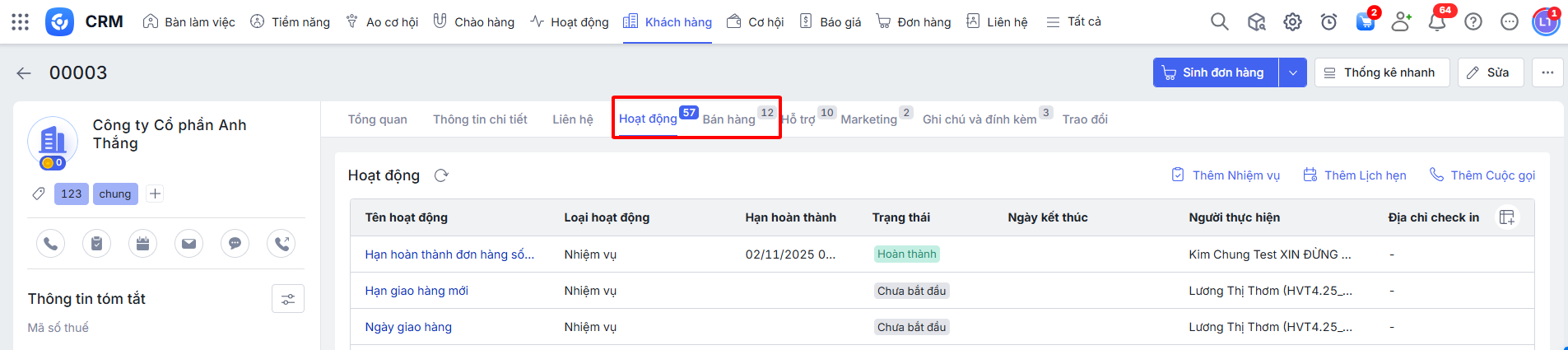Open activity Hạn hoàn thành đơn hàng số...
The height and width of the screenshot is (350, 1568).
click(x=449, y=254)
